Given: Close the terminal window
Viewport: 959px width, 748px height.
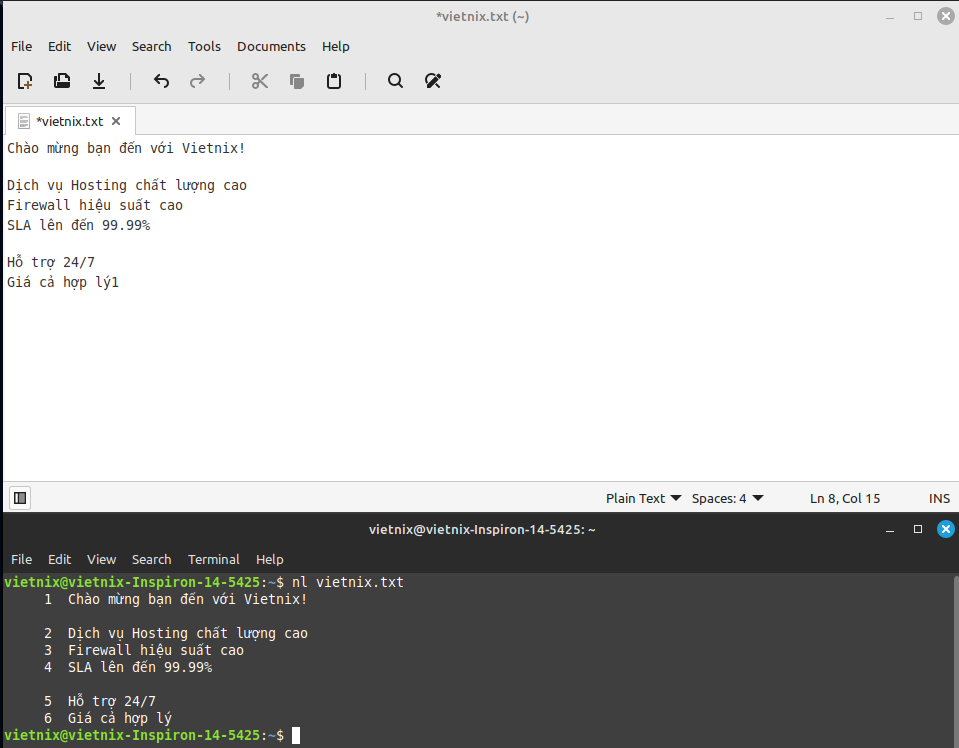Looking at the screenshot, I should click(946, 530).
